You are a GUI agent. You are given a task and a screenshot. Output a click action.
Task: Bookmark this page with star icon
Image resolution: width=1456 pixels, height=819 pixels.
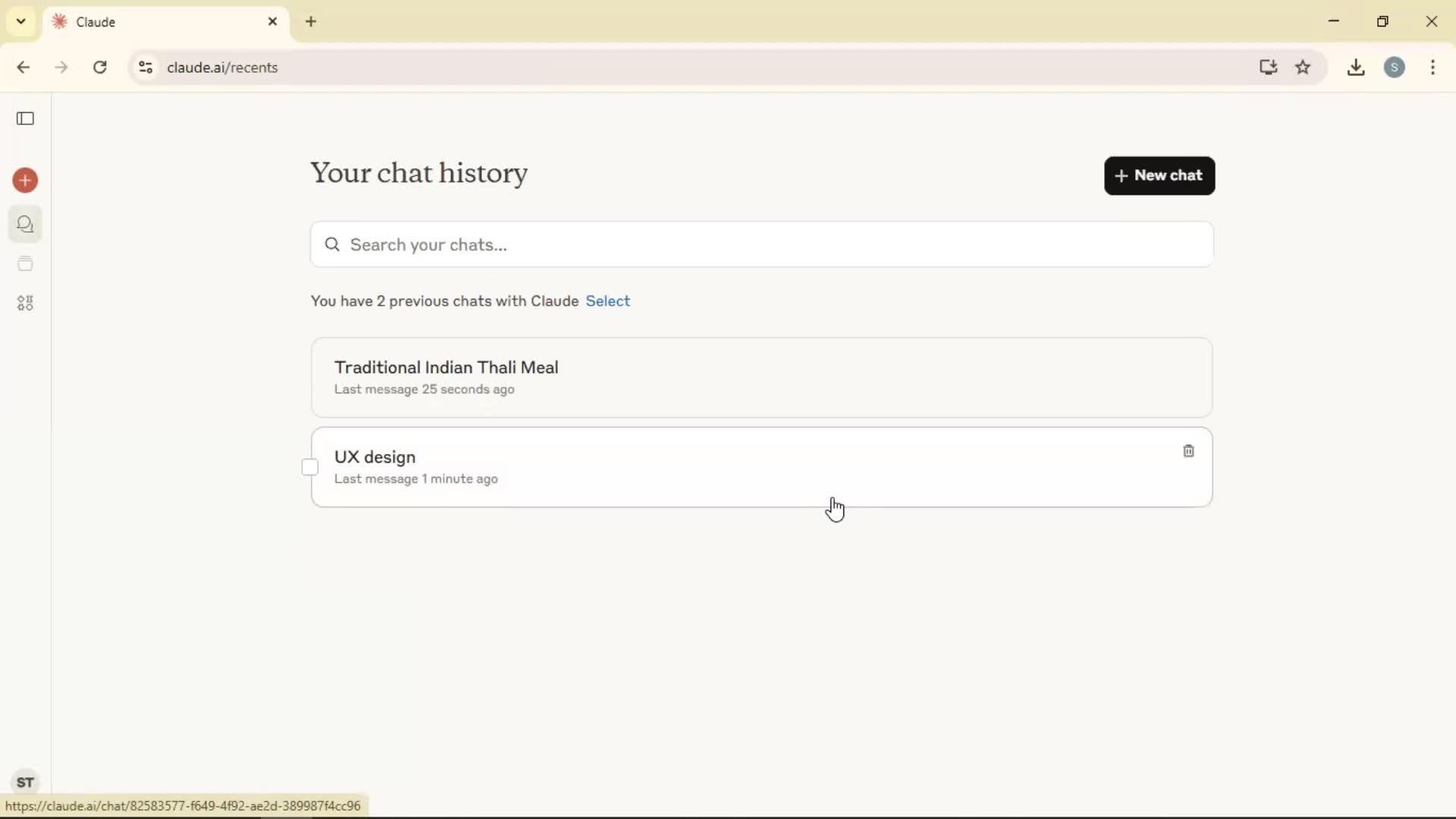click(1303, 67)
